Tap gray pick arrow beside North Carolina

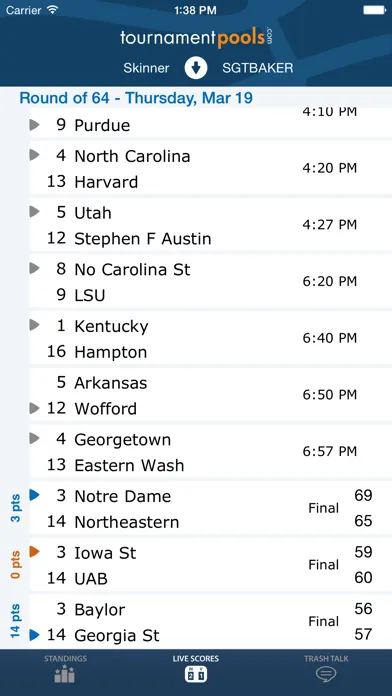[35, 155]
